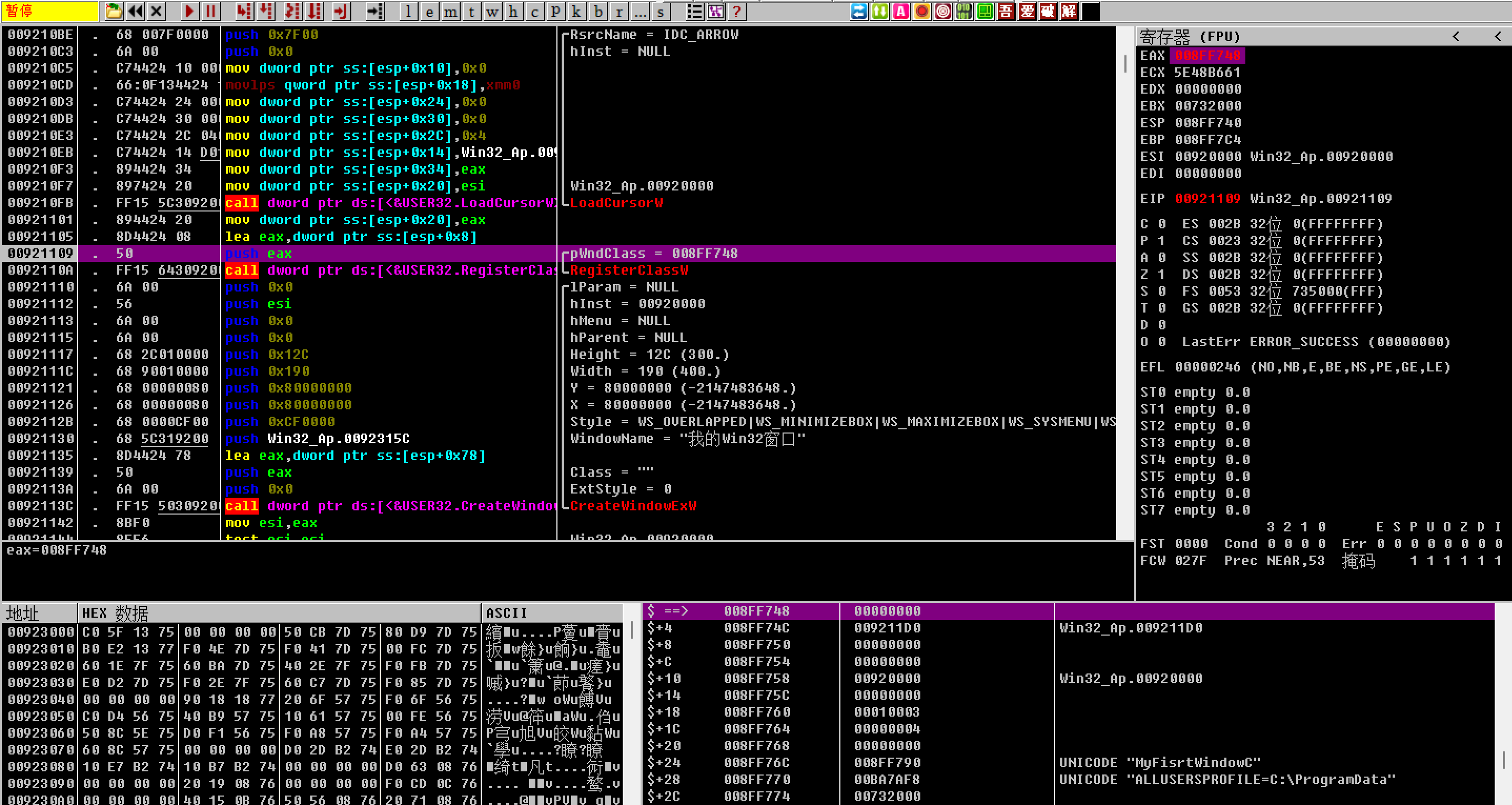This screenshot has width=1512, height=805.
Task: Open the breakpoints 'b' window button
Action: point(597,12)
